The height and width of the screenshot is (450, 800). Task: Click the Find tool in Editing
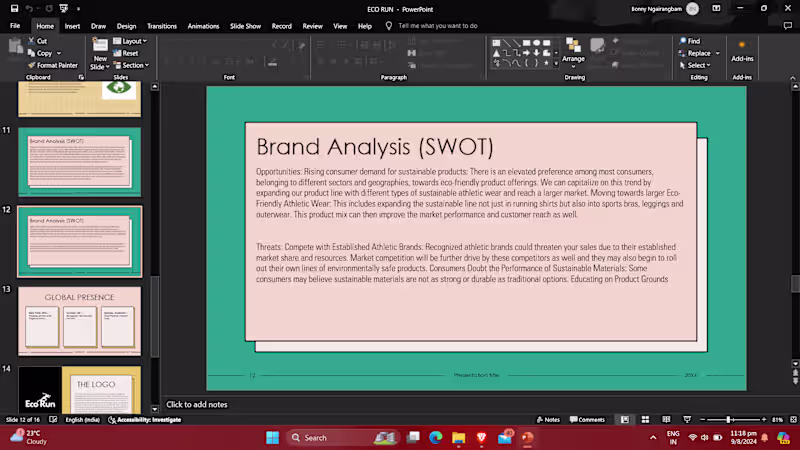coord(689,41)
